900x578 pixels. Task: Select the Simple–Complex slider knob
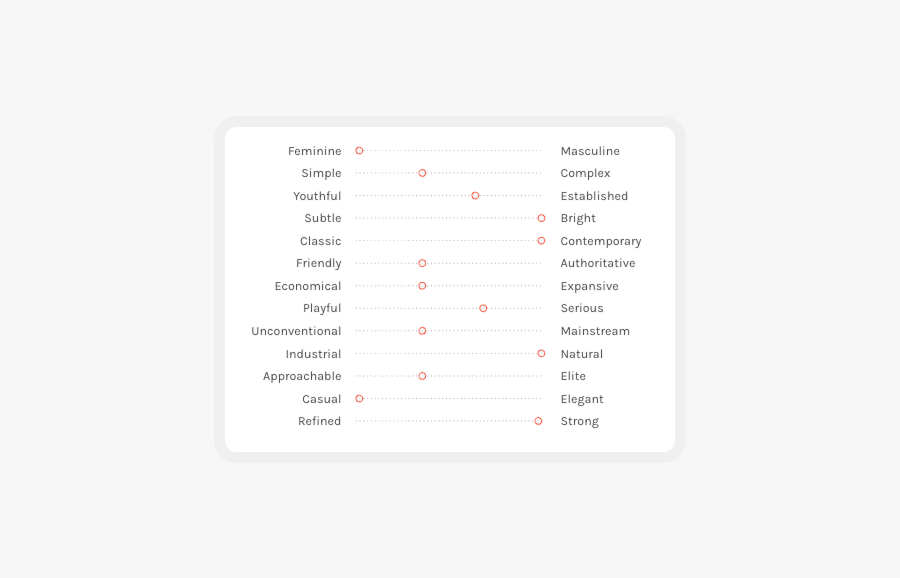coord(422,173)
